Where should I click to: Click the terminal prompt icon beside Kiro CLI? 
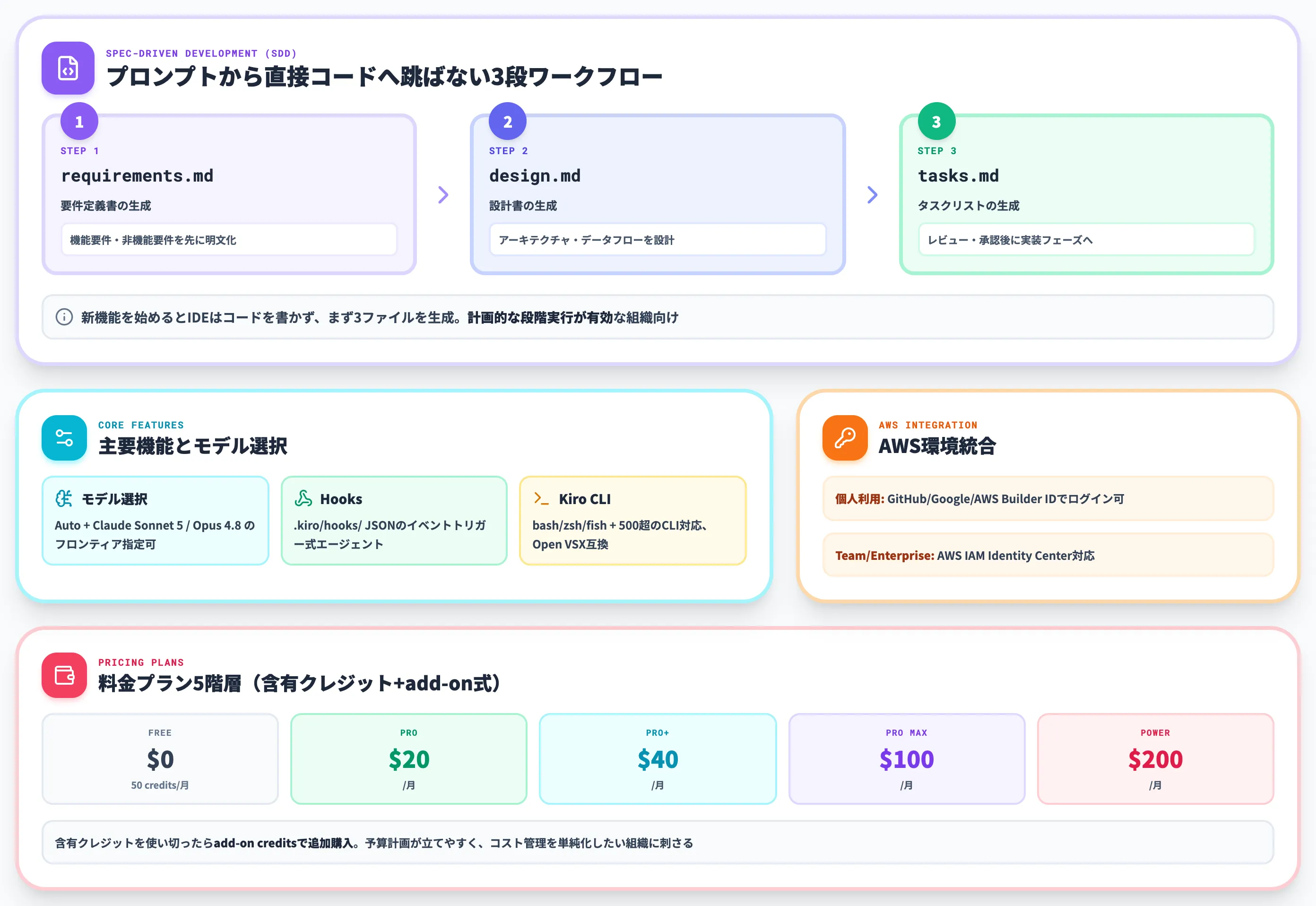pos(541,498)
